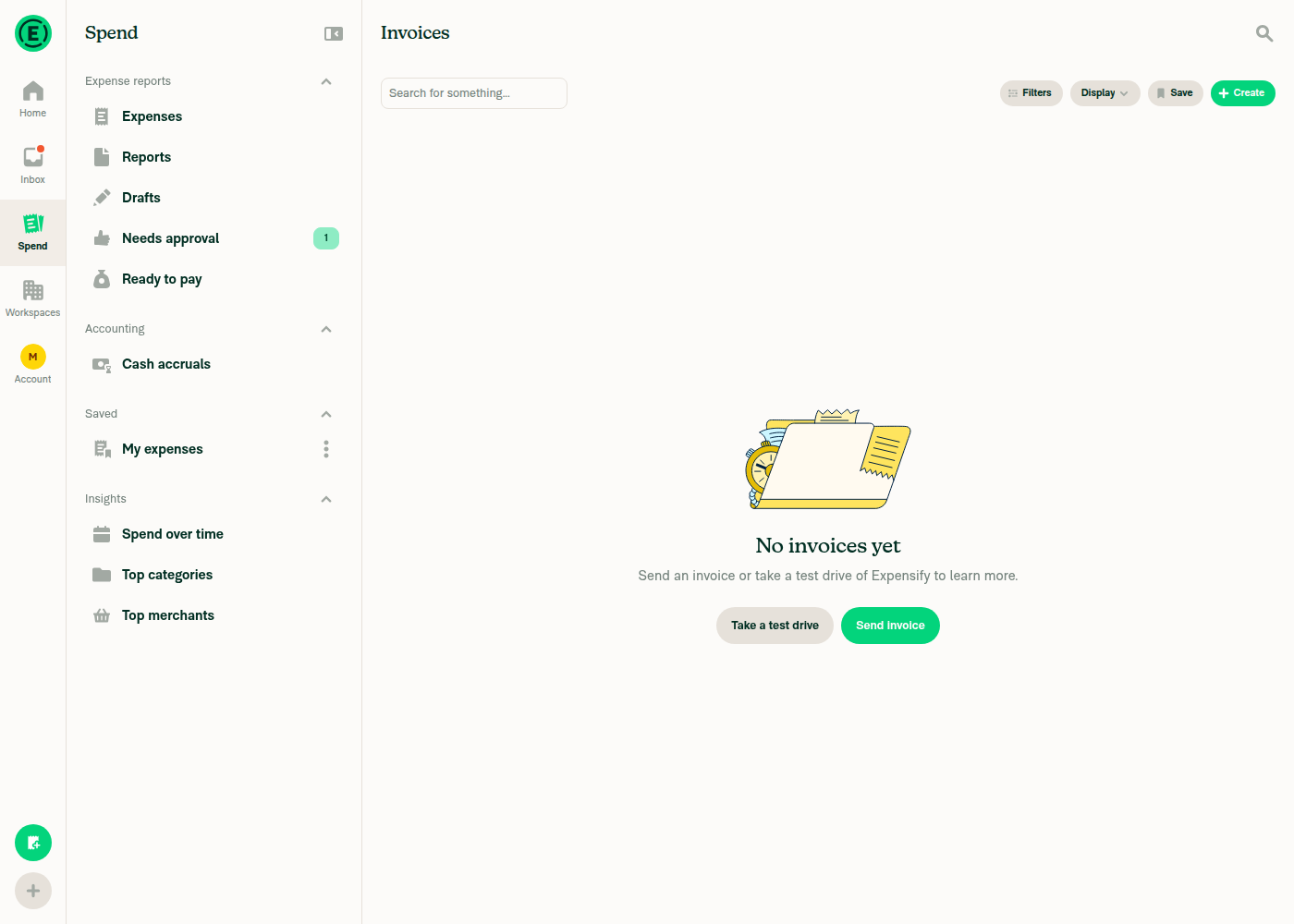1294x924 pixels.
Task: Click the magnifier search icon top right
Action: click(1264, 33)
